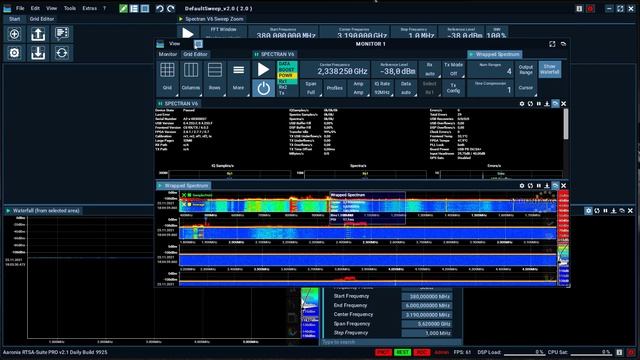
Task: Open the Amp dropdown
Action: coord(358,88)
